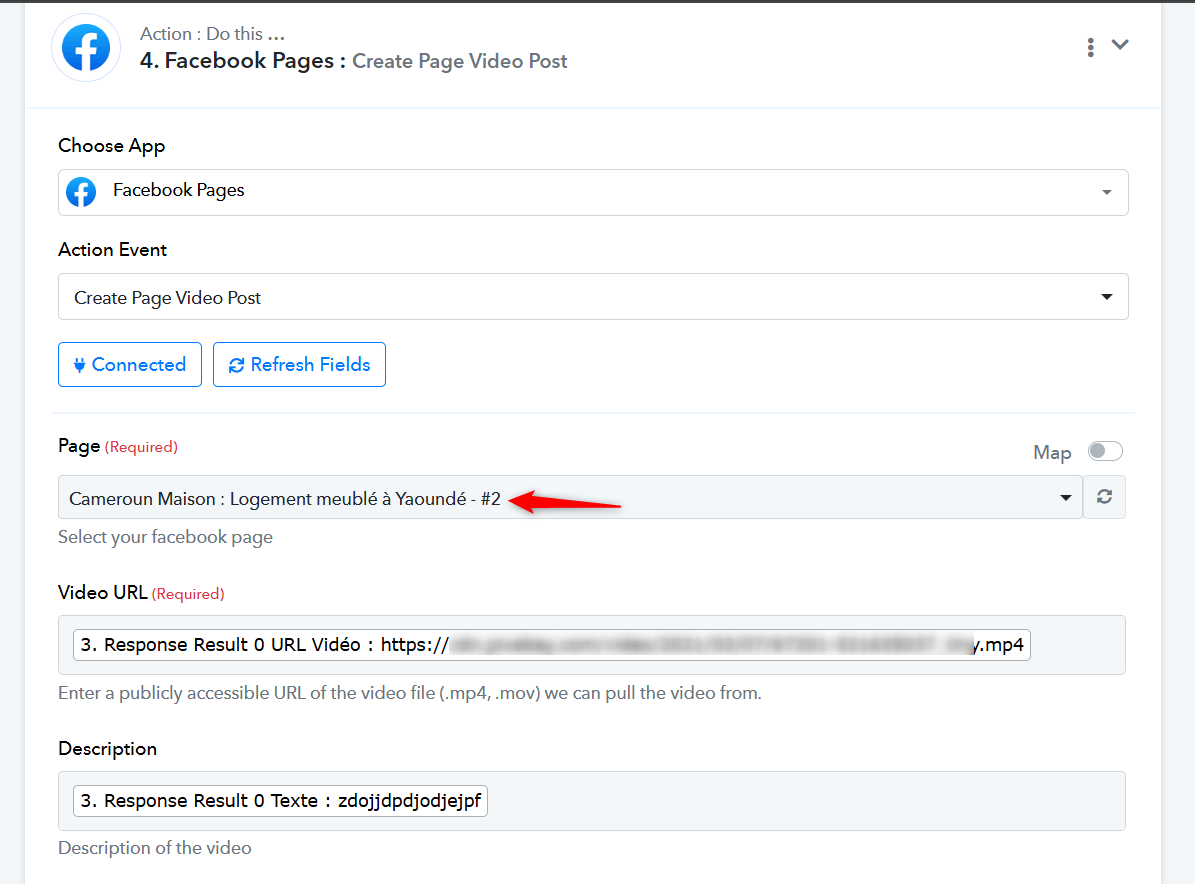Open the Action Event dropdown
Screen dimensions: 1195x884
pyautogui.click(x=593, y=296)
